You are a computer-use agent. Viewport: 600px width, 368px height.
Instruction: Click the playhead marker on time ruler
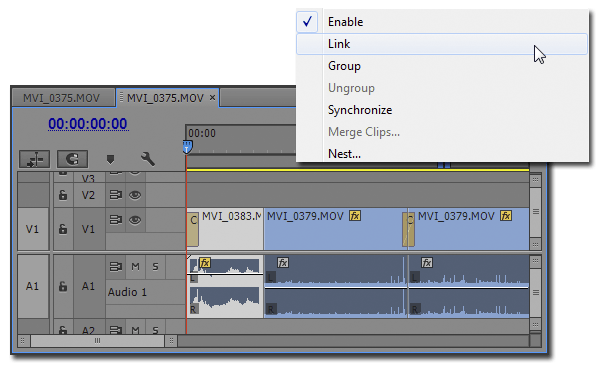(x=187, y=147)
